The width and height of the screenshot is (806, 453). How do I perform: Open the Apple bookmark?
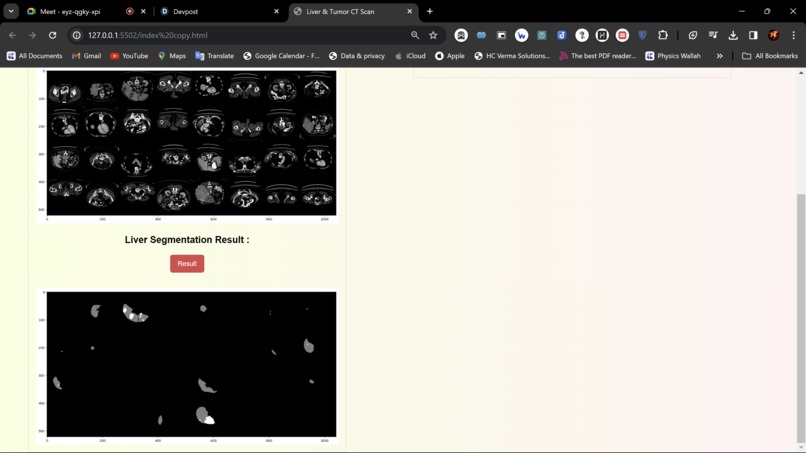450,56
